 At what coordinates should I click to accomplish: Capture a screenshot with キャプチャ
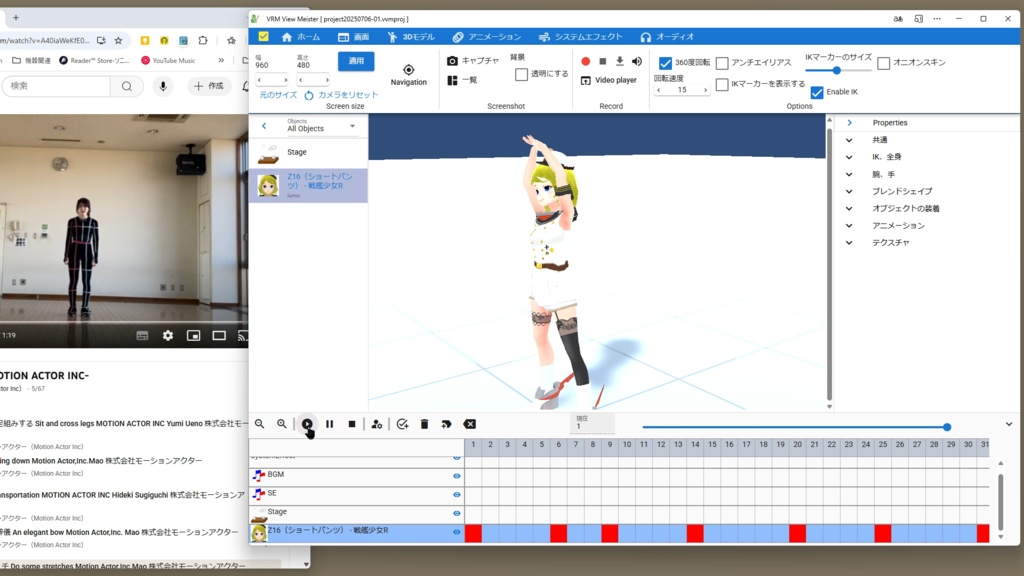click(x=473, y=61)
